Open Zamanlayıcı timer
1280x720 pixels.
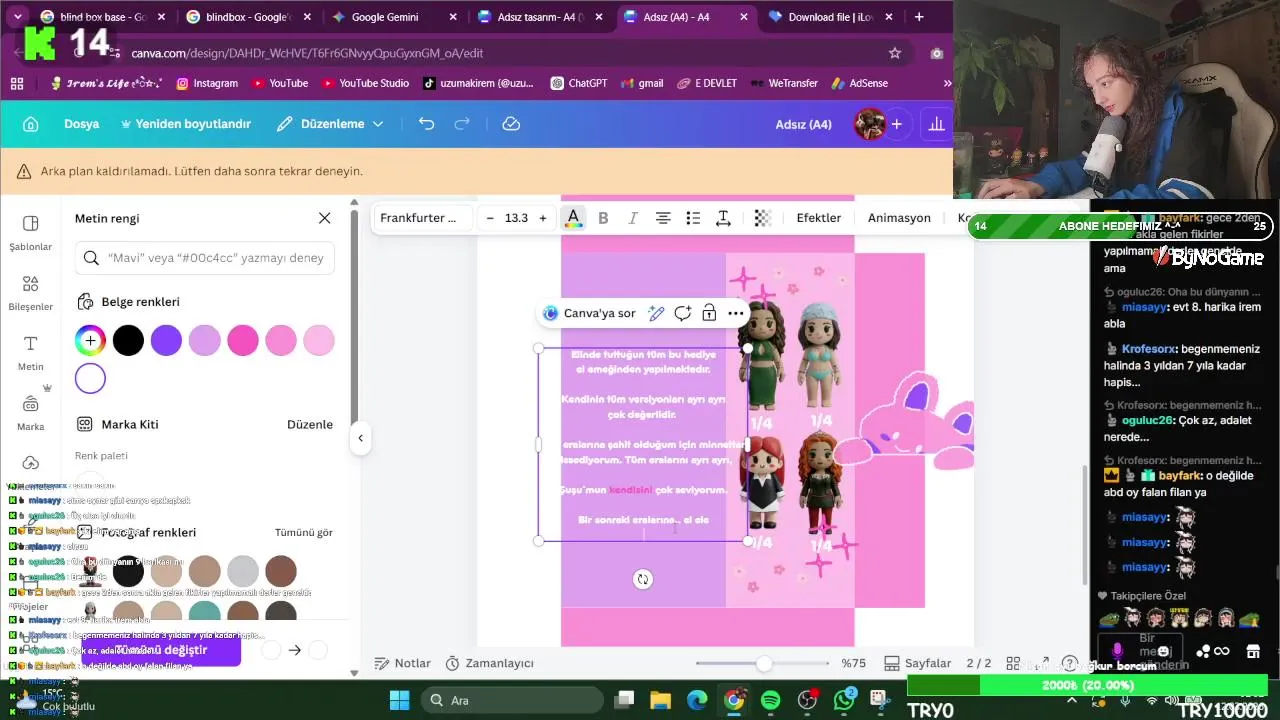[489, 663]
